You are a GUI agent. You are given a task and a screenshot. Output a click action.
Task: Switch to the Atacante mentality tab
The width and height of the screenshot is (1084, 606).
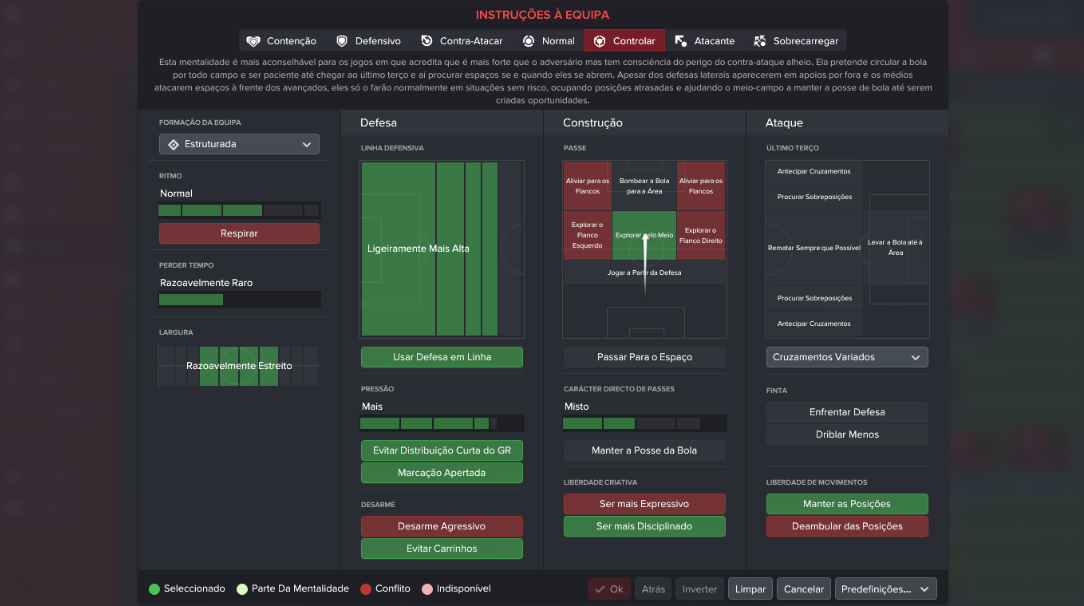click(704, 41)
